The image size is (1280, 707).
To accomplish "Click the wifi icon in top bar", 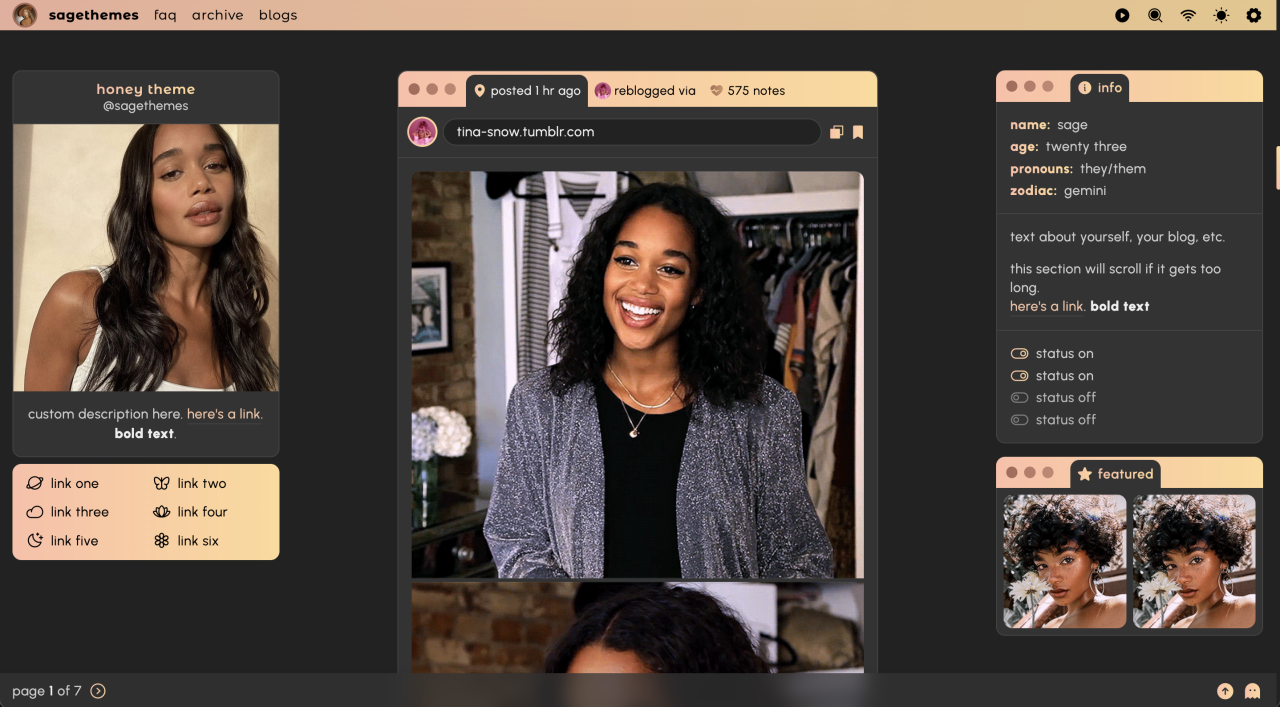I will 1188,16.
